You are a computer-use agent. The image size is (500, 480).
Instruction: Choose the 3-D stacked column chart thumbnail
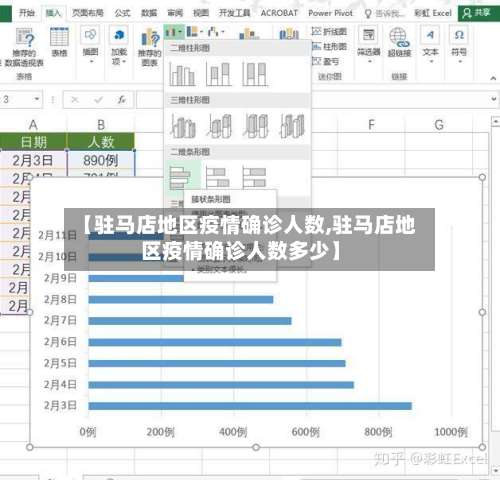[219, 126]
